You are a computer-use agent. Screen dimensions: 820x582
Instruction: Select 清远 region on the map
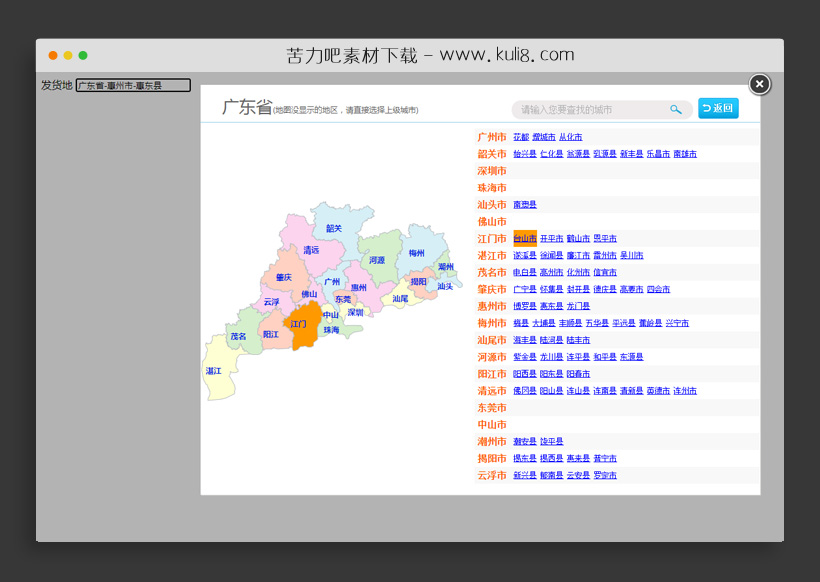click(311, 250)
